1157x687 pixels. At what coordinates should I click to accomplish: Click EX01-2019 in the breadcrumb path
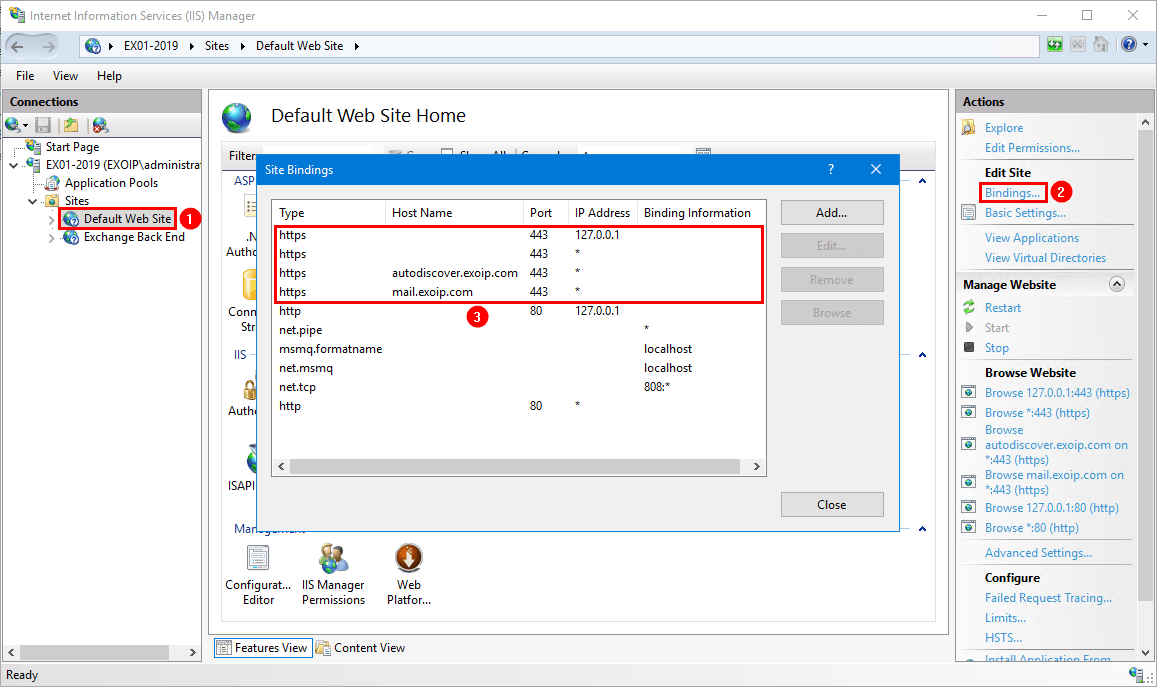(151, 46)
